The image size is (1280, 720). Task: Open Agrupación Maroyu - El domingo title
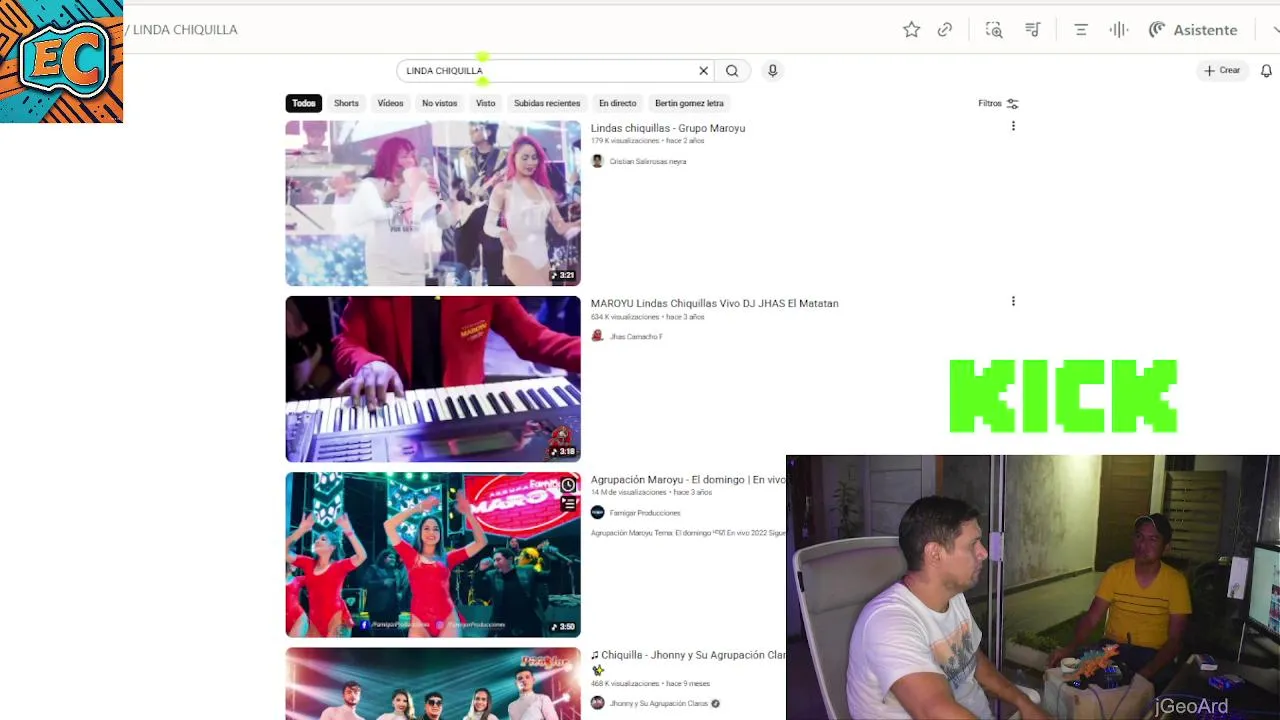[x=688, y=480]
